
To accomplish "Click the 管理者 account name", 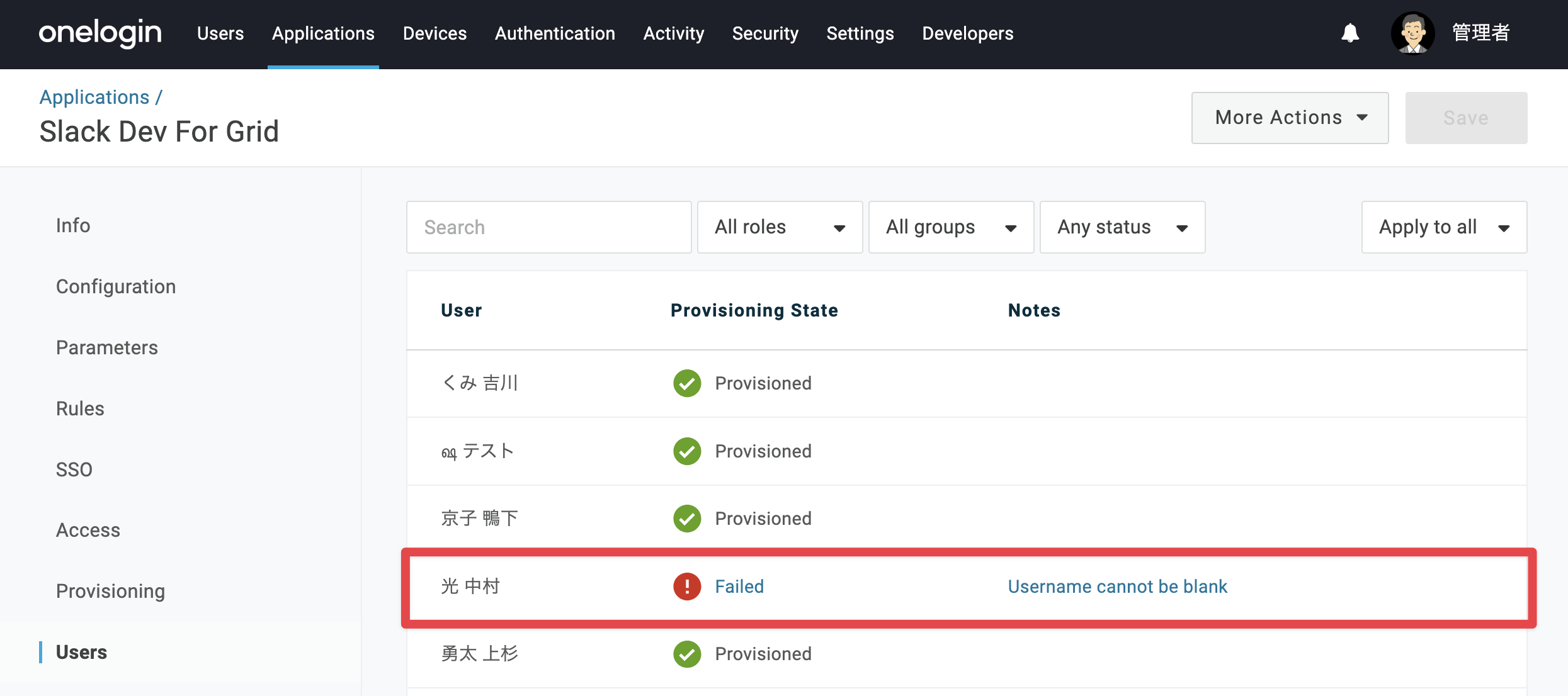I will pos(1480,33).
